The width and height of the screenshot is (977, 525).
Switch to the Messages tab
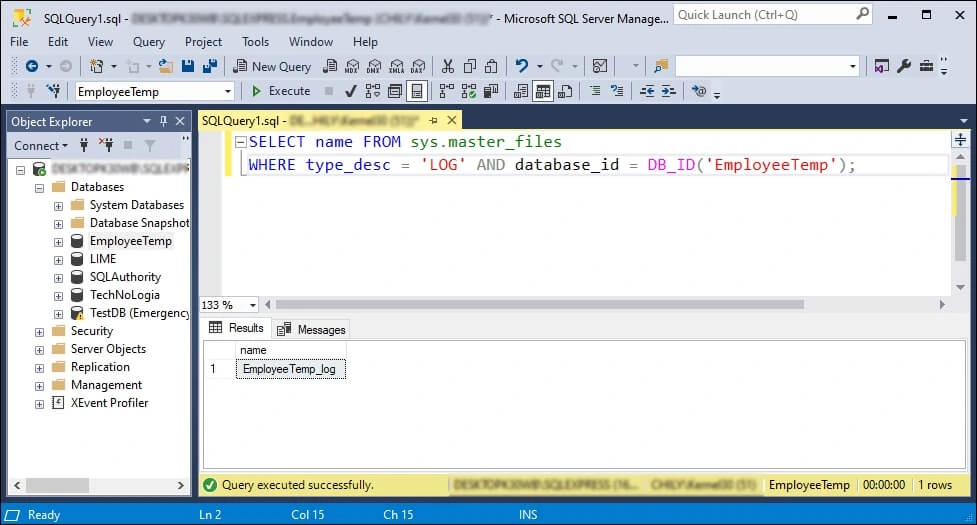tap(311, 329)
